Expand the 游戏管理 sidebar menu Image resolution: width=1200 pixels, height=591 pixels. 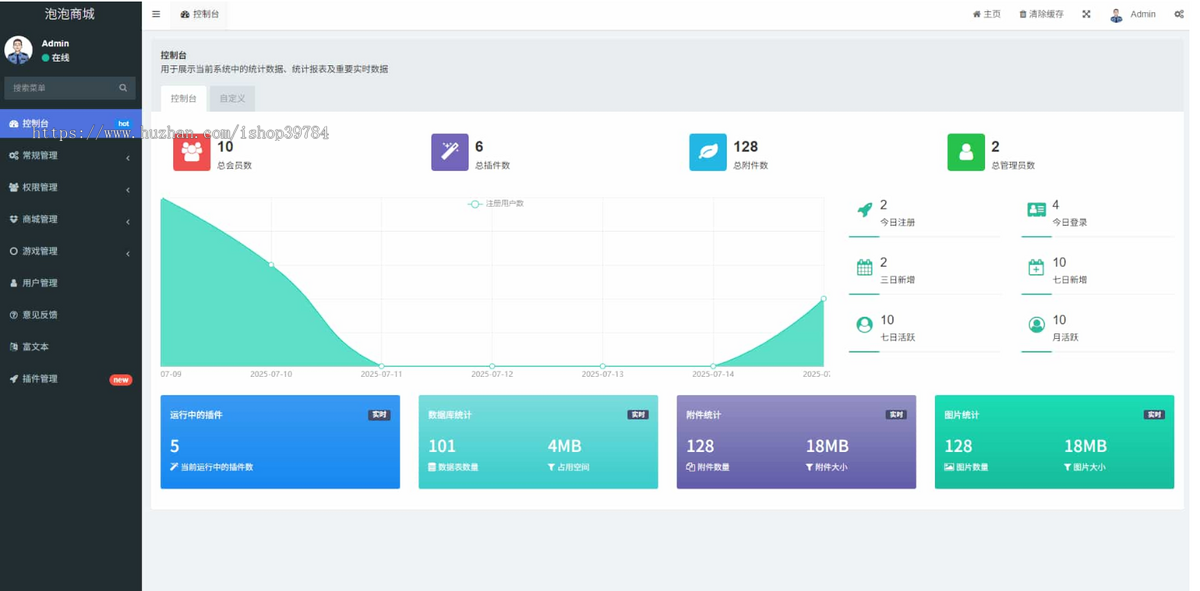pos(70,252)
